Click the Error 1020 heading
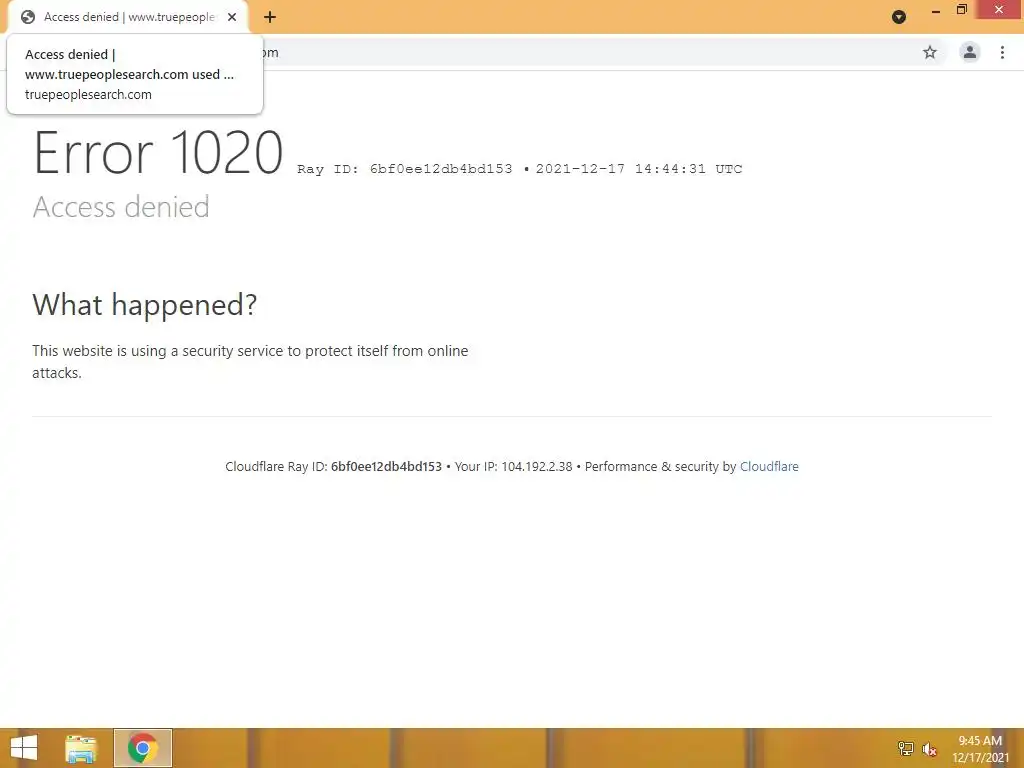The height and width of the screenshot is (768, 1024). point(158,153)
